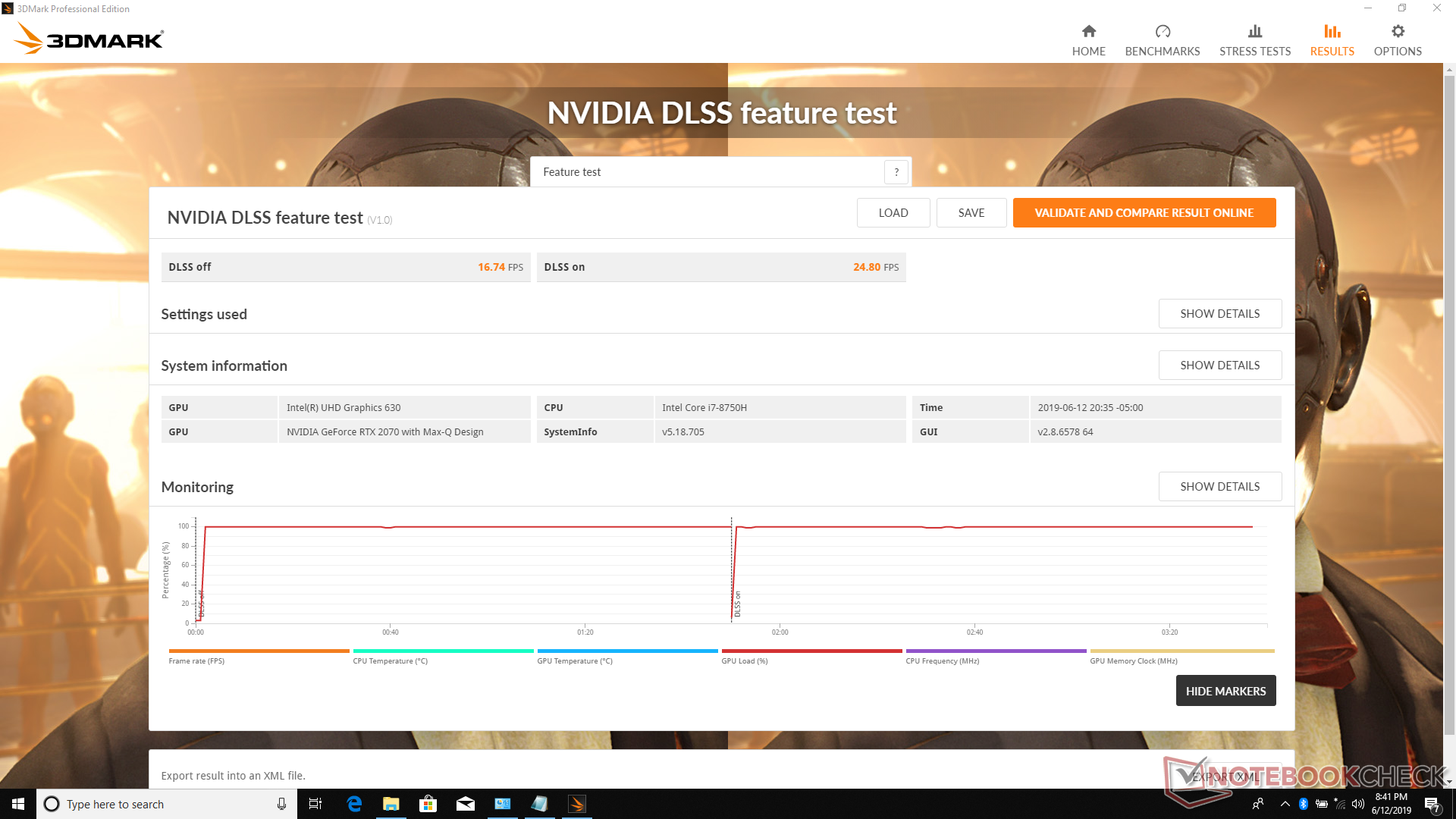Open the Options gear icon
This screenshot has width=1456, height=819.
[x=1397, y=32]
